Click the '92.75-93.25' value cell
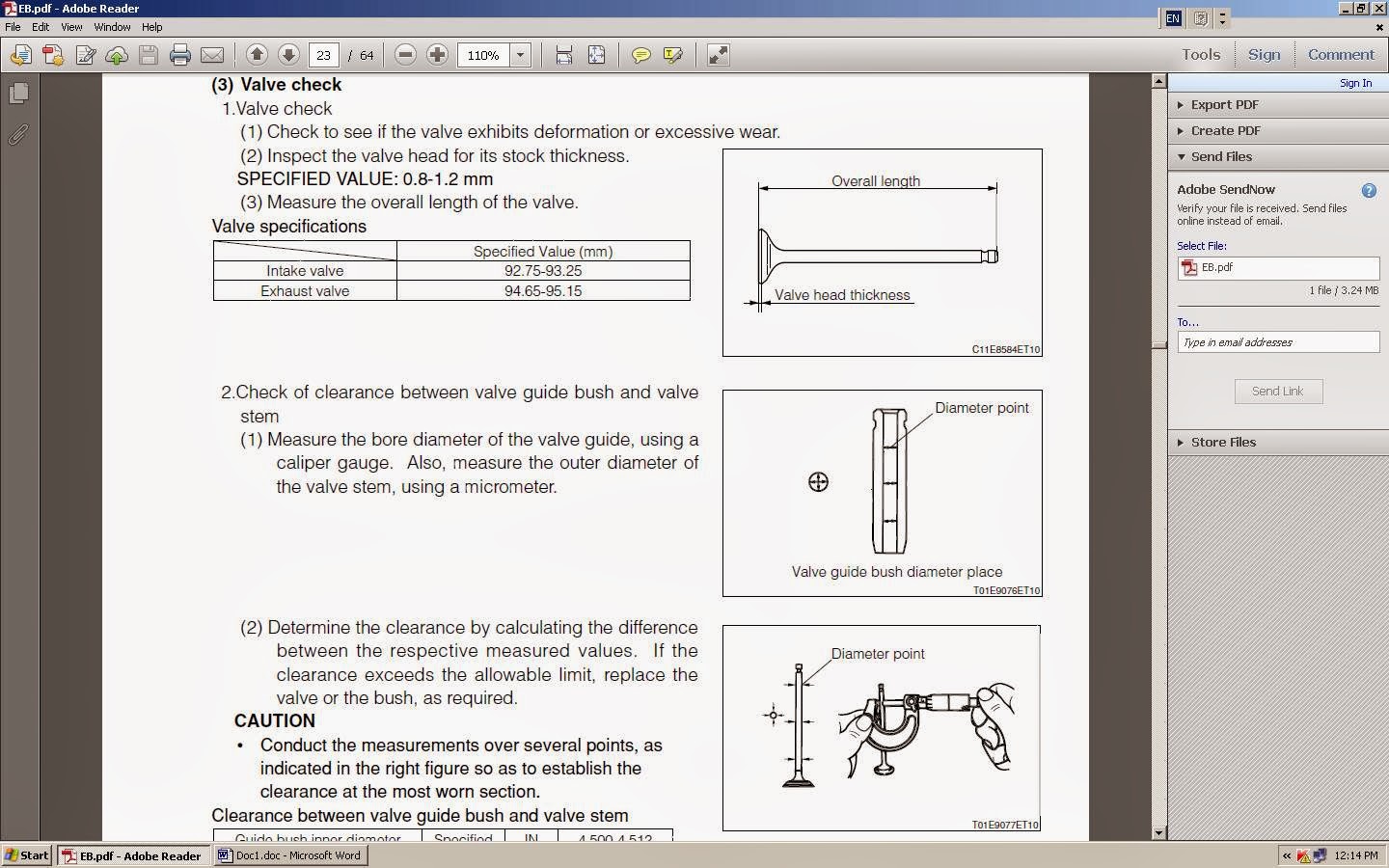1389x868 pixels. (x=543, y=271)
